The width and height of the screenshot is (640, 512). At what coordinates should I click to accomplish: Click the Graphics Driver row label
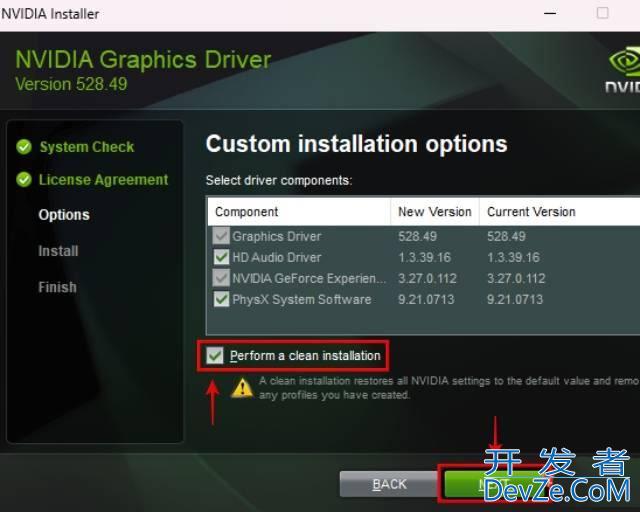pyautogui.click(x=277, y=236)
